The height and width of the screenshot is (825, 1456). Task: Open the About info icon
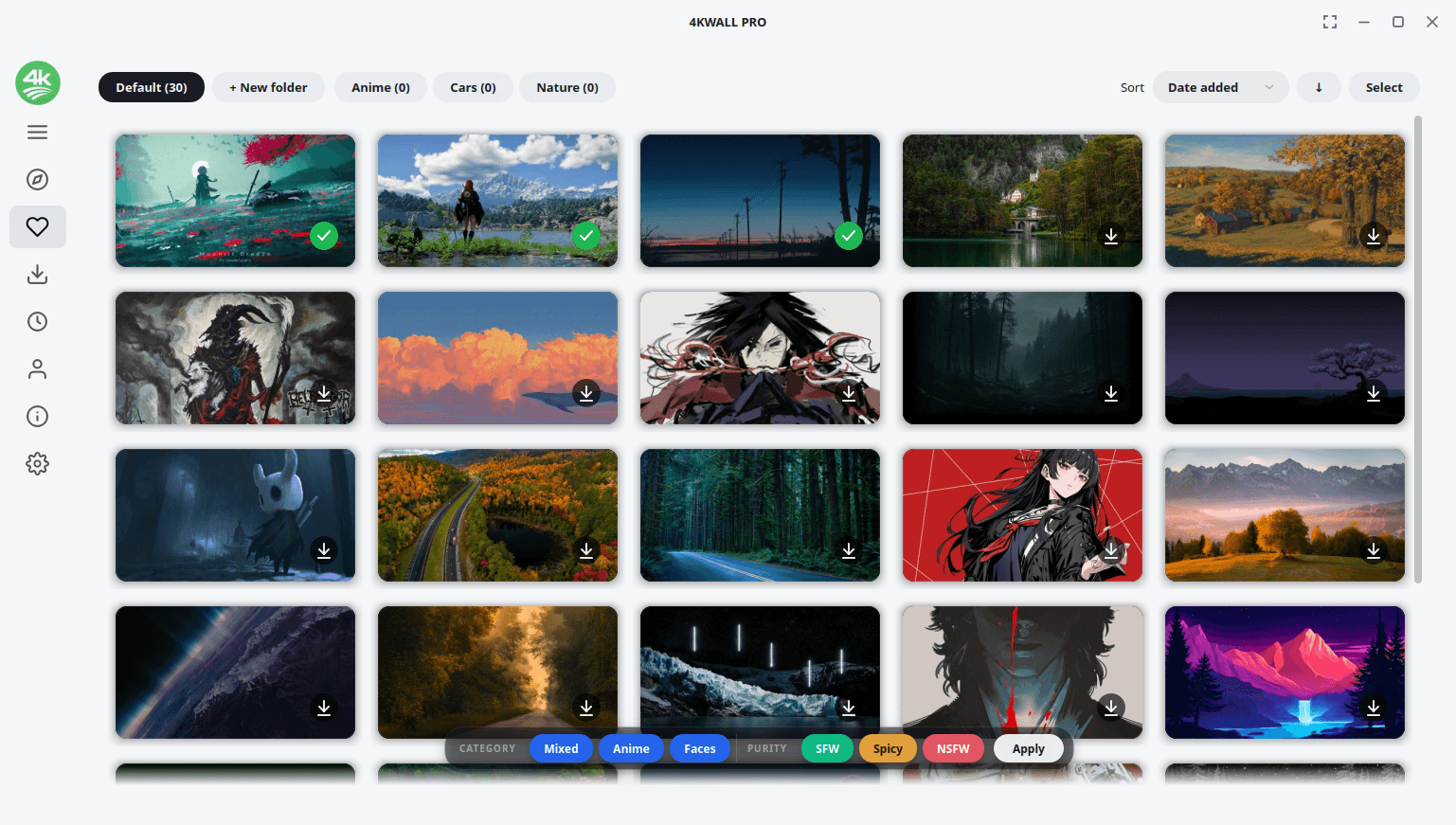(38, 417)
